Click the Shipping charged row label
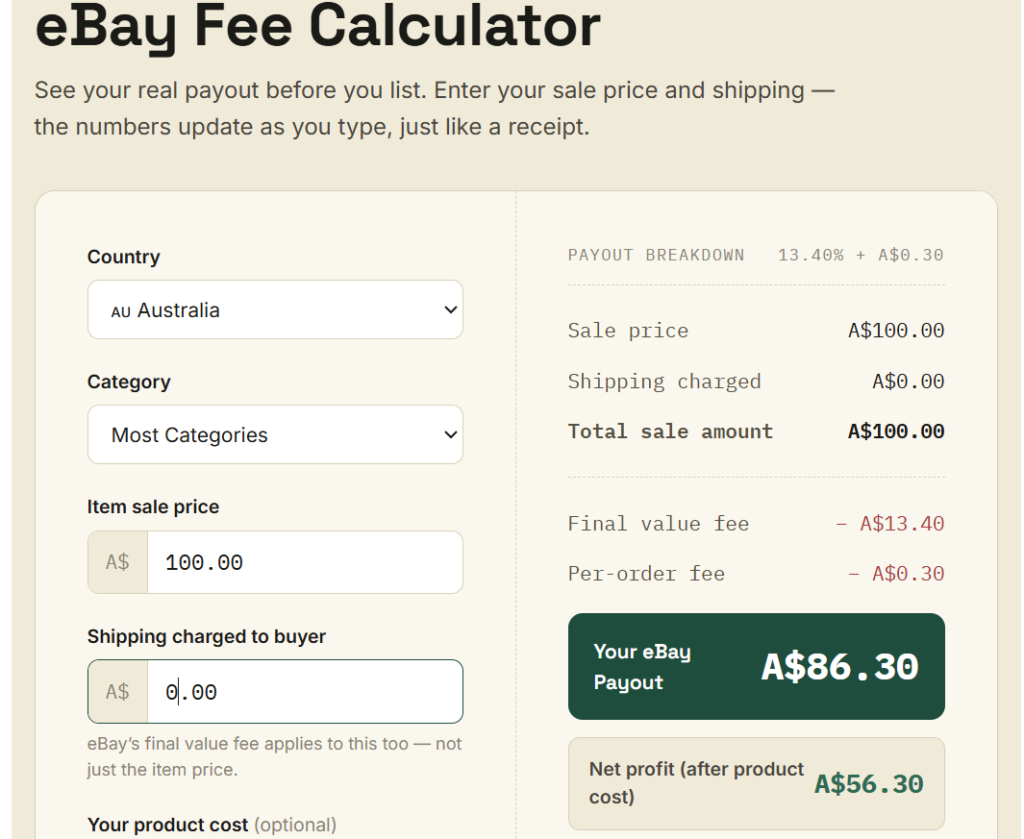Viewport: 1024px width, 839px height. click(x=664, y=381)
